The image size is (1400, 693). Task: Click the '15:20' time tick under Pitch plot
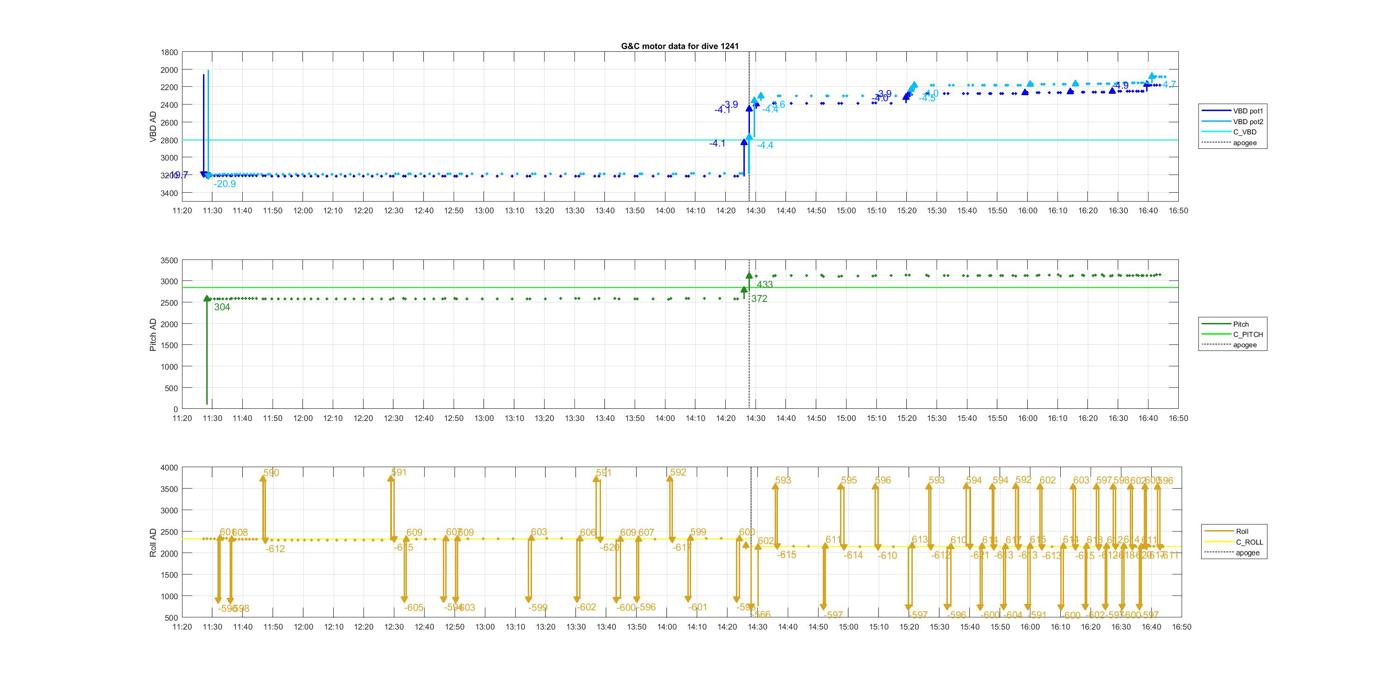point(907,418)
